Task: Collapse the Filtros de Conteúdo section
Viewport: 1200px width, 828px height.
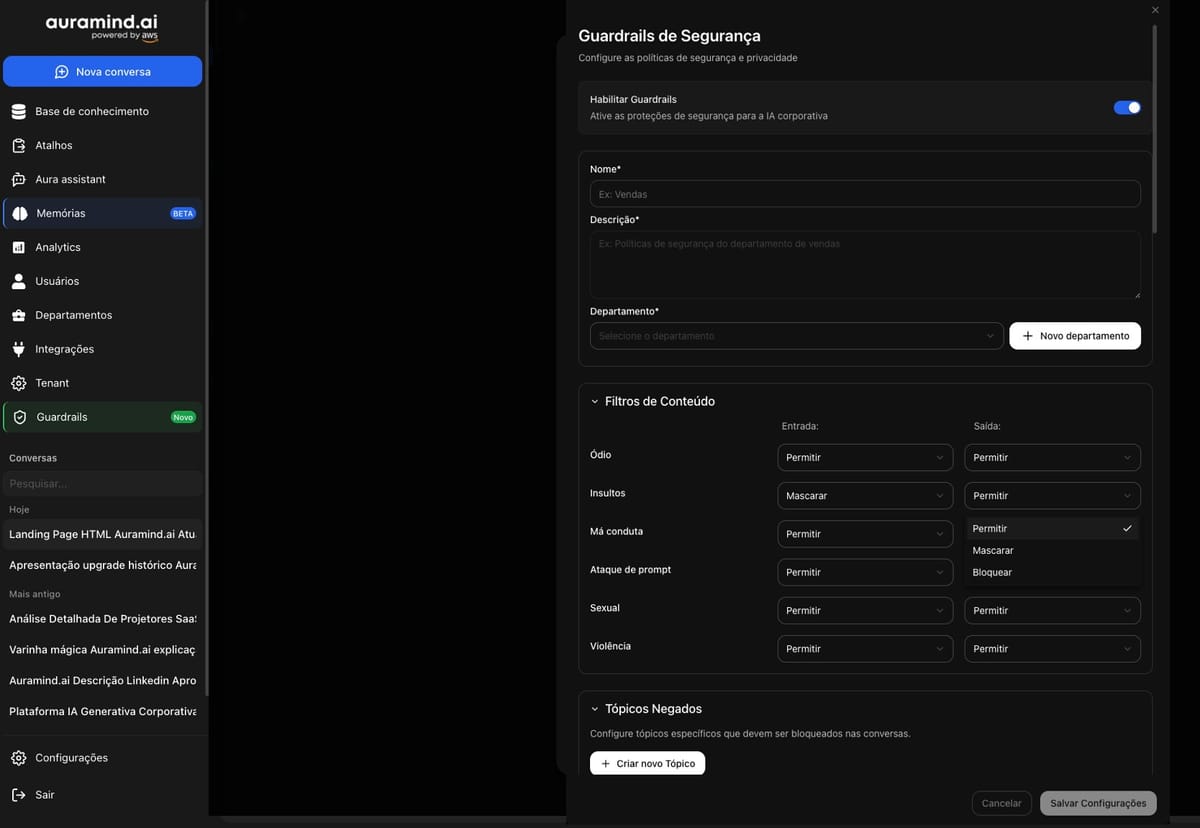Action: point(594,401)
